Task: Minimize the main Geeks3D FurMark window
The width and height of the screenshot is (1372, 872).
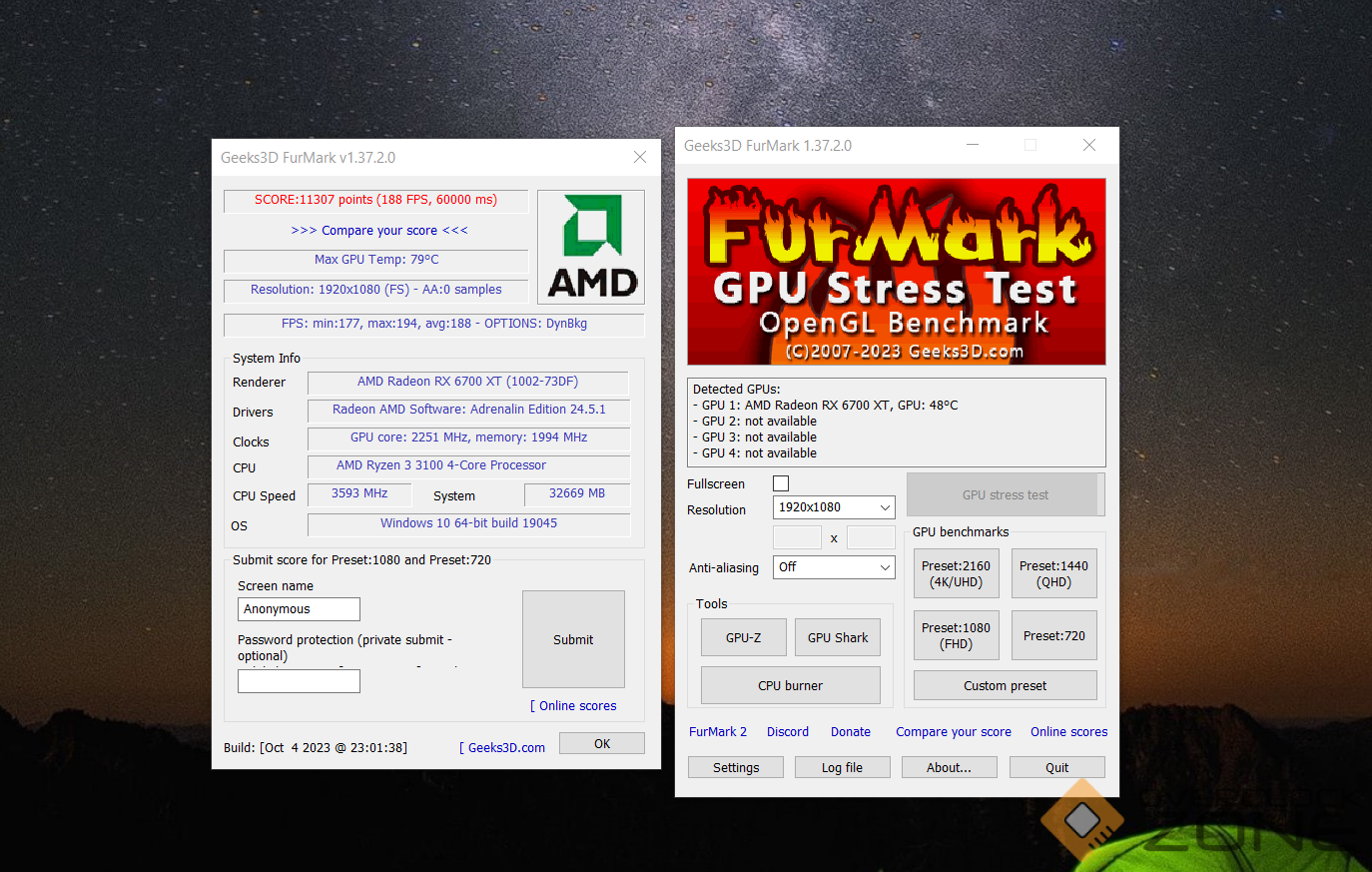Action: 973,145
